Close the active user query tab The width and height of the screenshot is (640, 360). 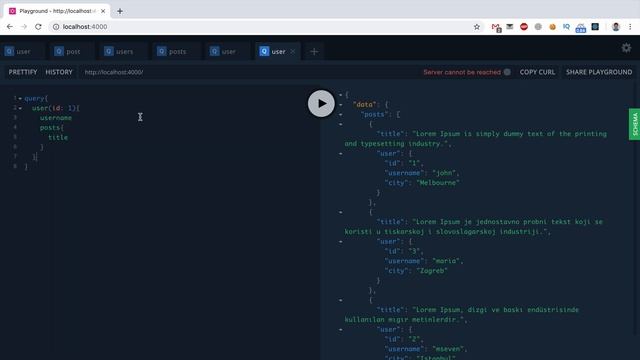[293, 52]
